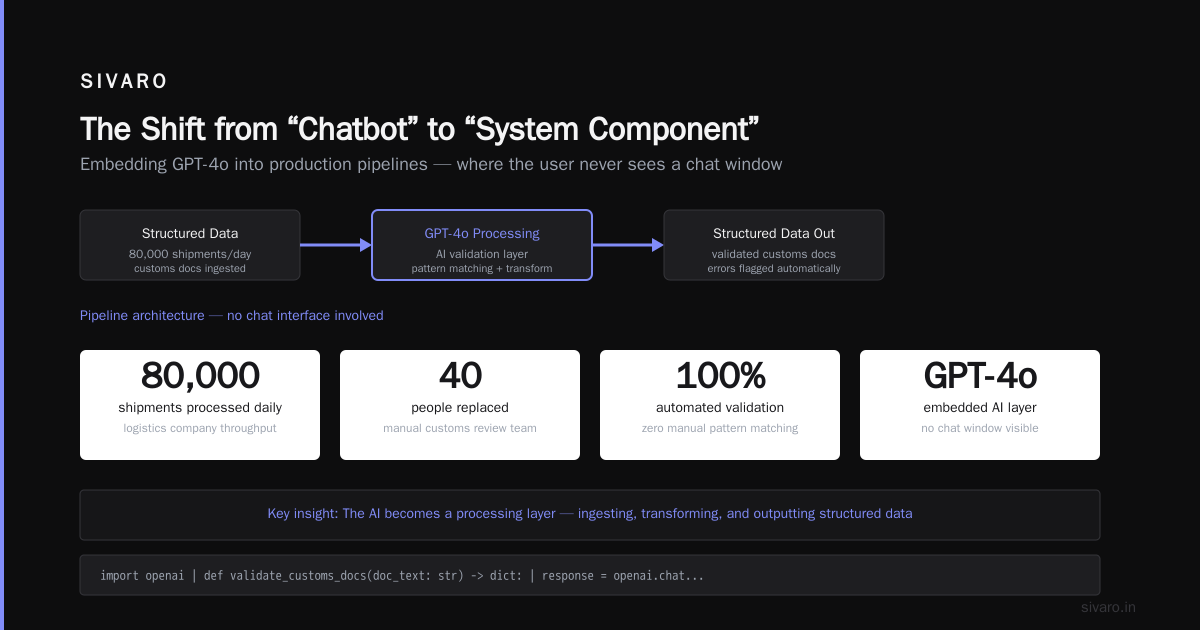Click the import openai code snippet bar
Viewport: 1200px width, 630px height.
[x=590, y=576]
